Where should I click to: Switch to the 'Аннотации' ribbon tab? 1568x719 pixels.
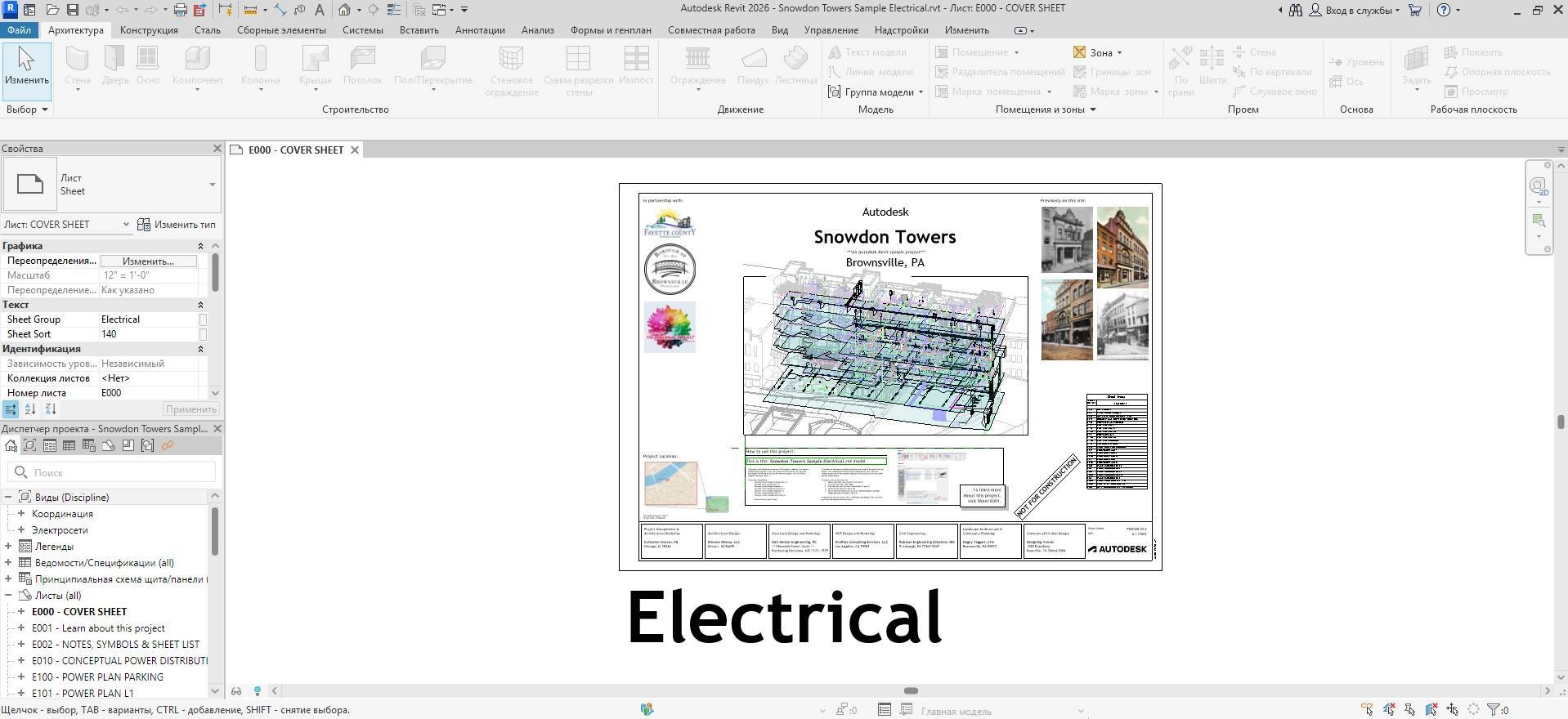point(480,30)
